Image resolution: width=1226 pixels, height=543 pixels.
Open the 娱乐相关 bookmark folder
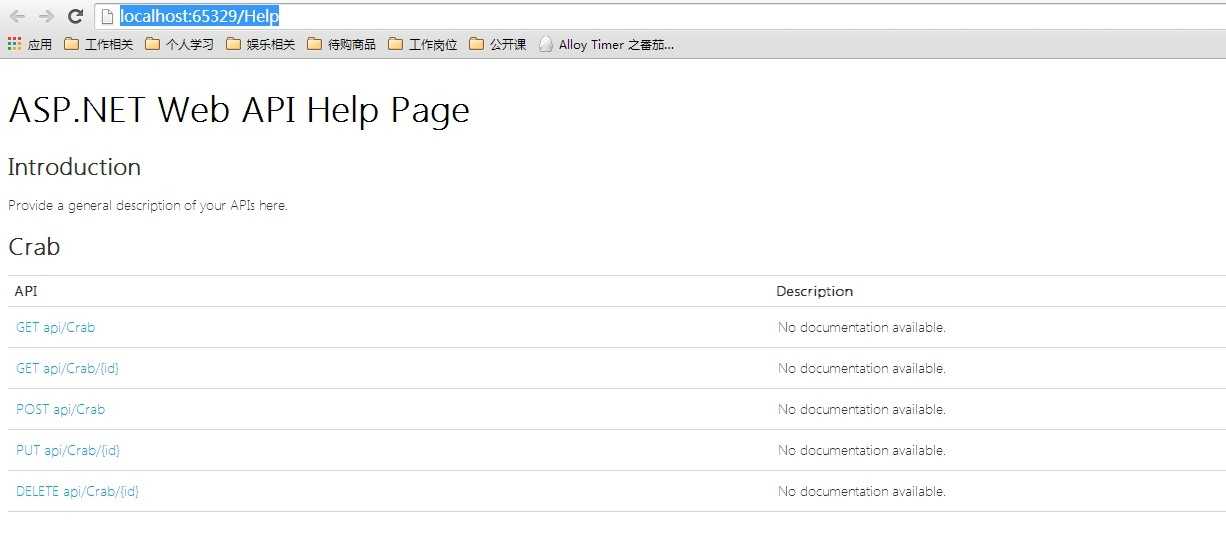(260, 44)
